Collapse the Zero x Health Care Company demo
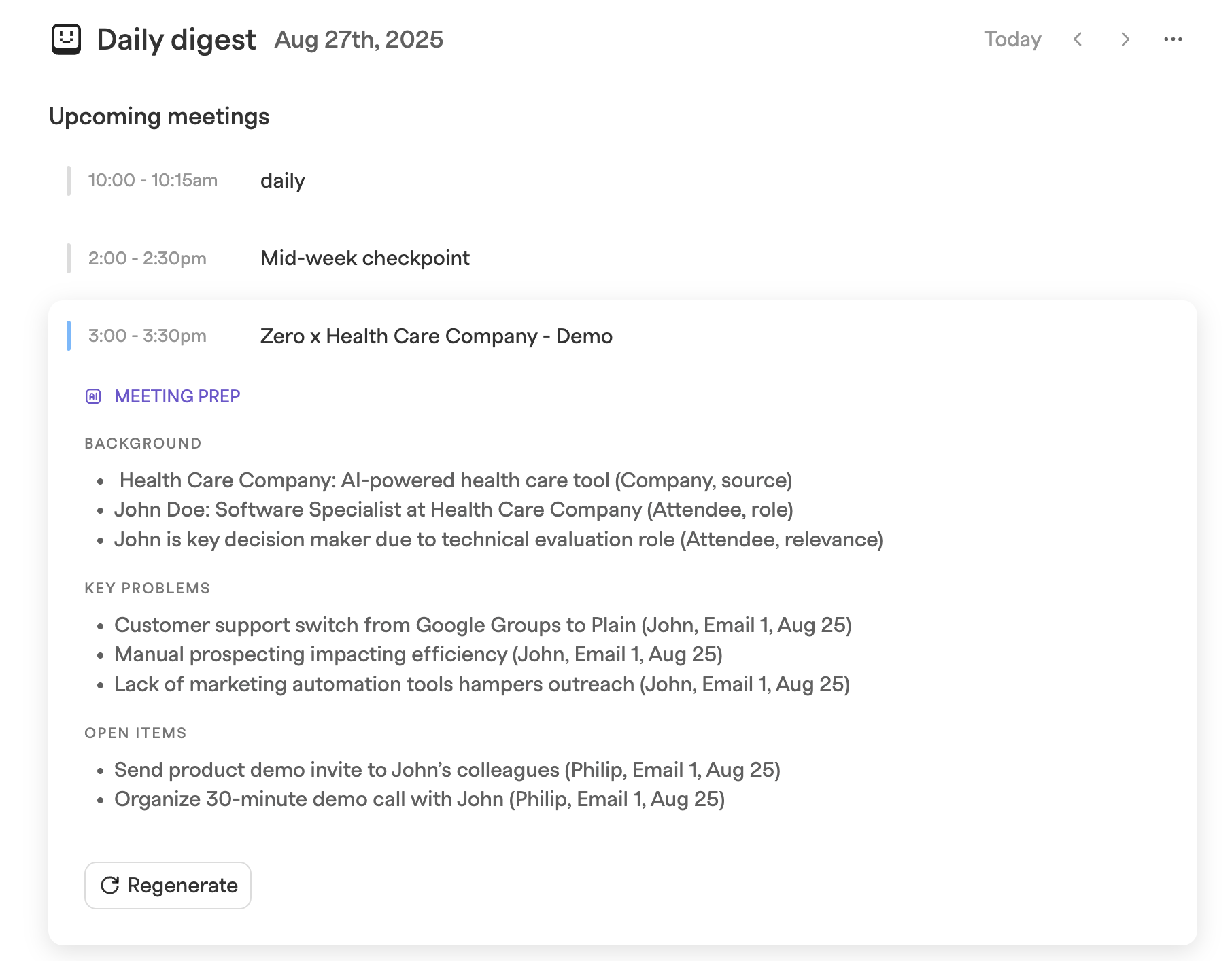1232x961 pixels. tap(436, 336)
